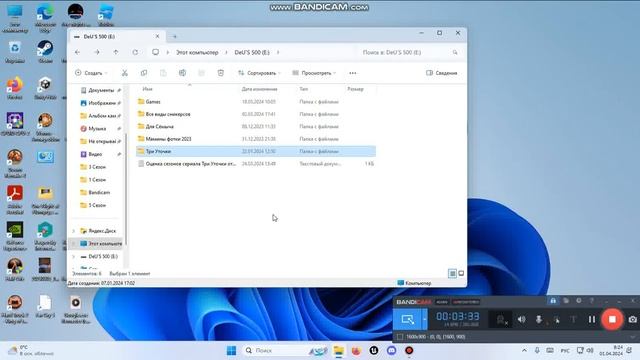The height and width of the screenshot is (360, 640).
Task: Click the Поиск search field in Explorer
Action: [x=409, y=52]
